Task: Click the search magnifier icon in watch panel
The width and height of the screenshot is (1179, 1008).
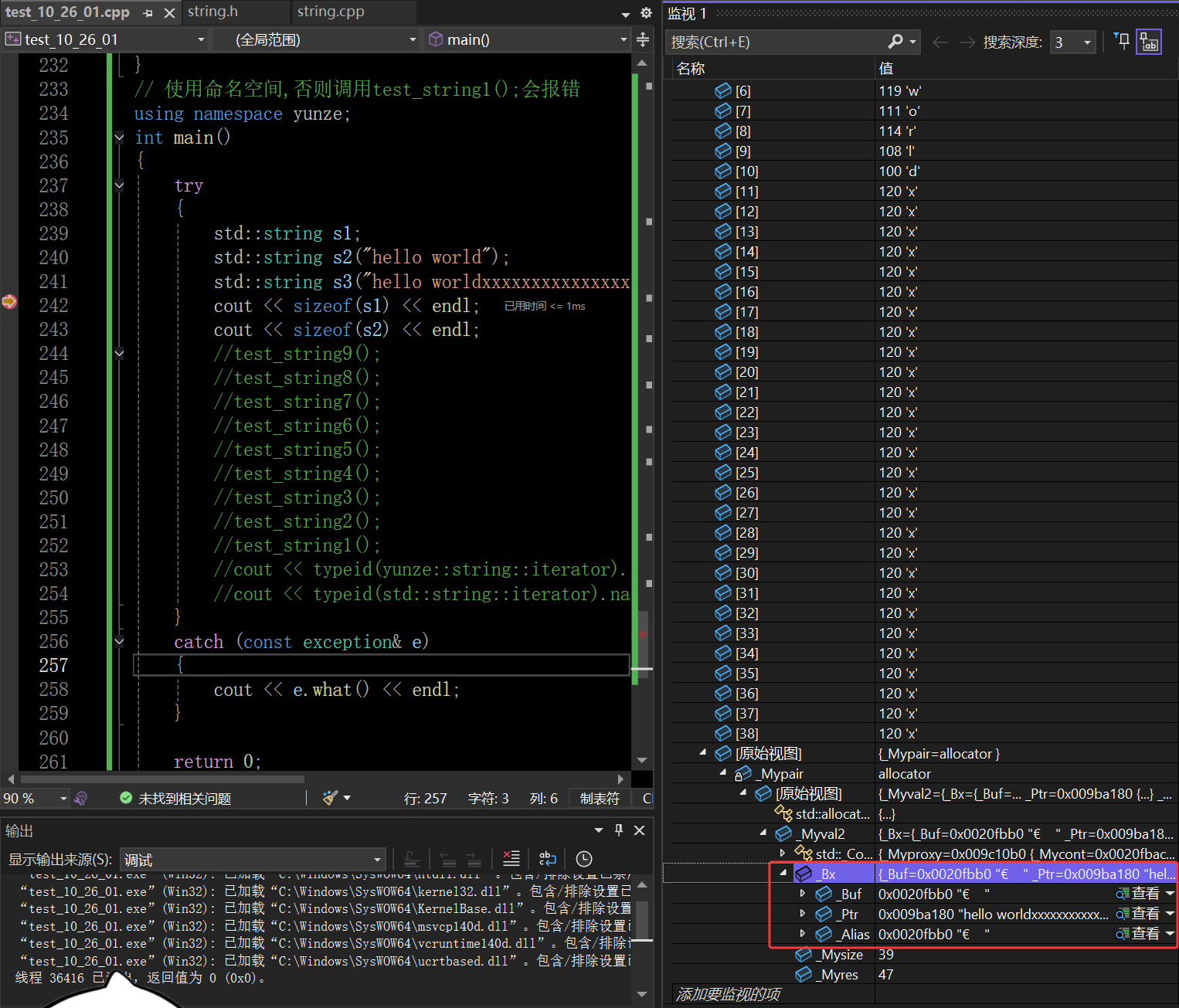Action: 895,42
